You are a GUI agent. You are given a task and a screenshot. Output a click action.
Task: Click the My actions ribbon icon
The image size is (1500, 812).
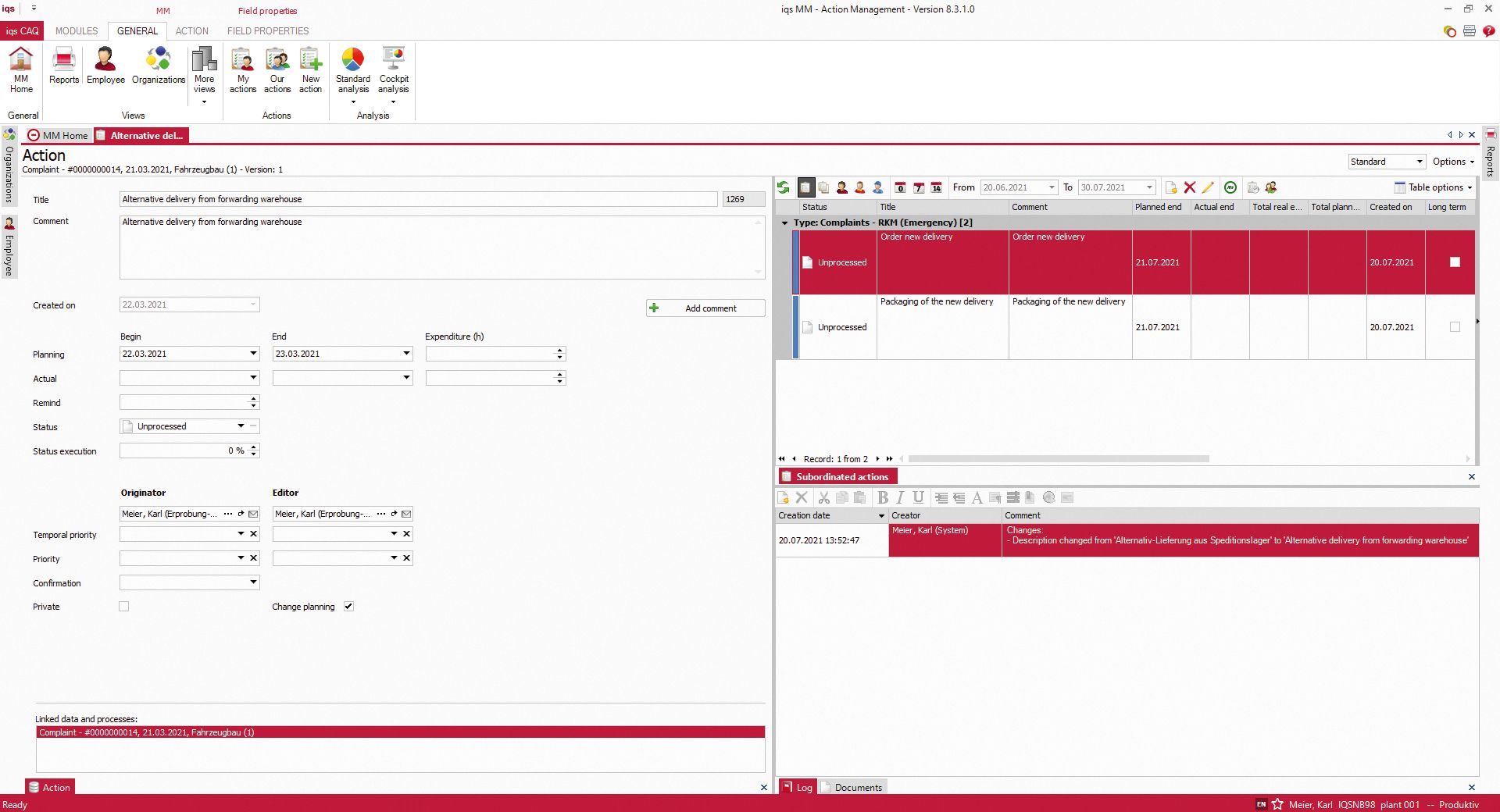(242, 69)
